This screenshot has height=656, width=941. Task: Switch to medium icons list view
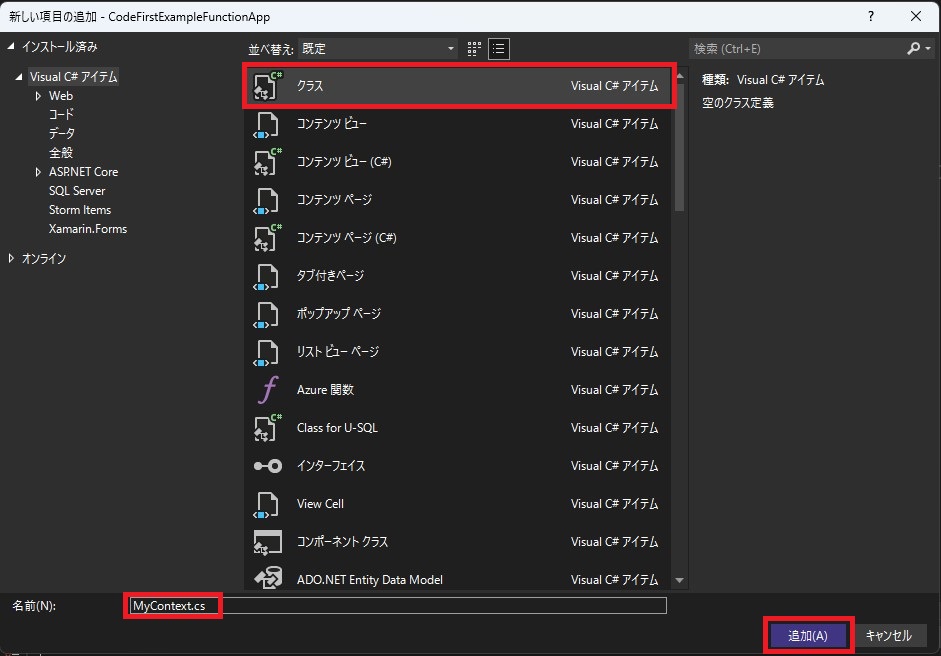click(x=499, y=49)
